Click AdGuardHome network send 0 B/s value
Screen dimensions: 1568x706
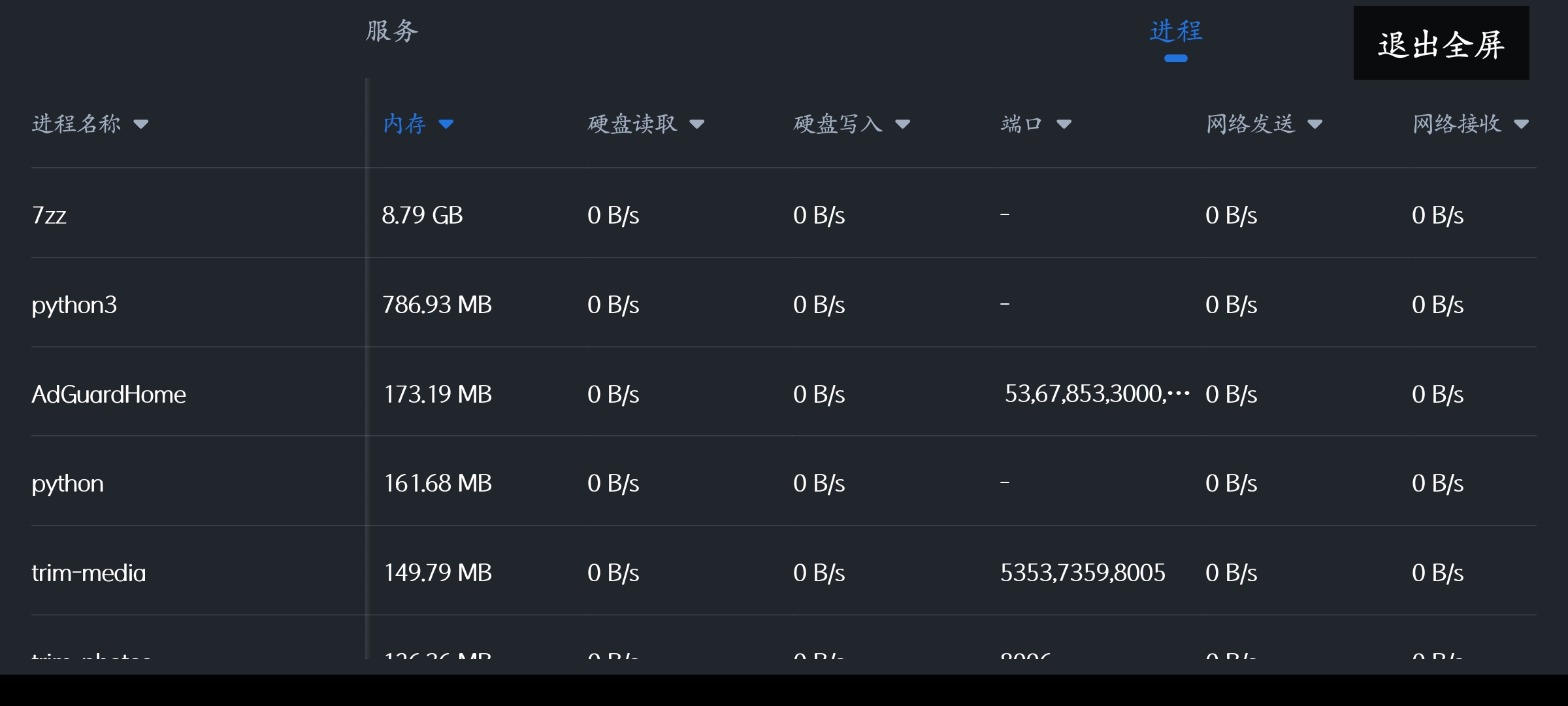1231,394
